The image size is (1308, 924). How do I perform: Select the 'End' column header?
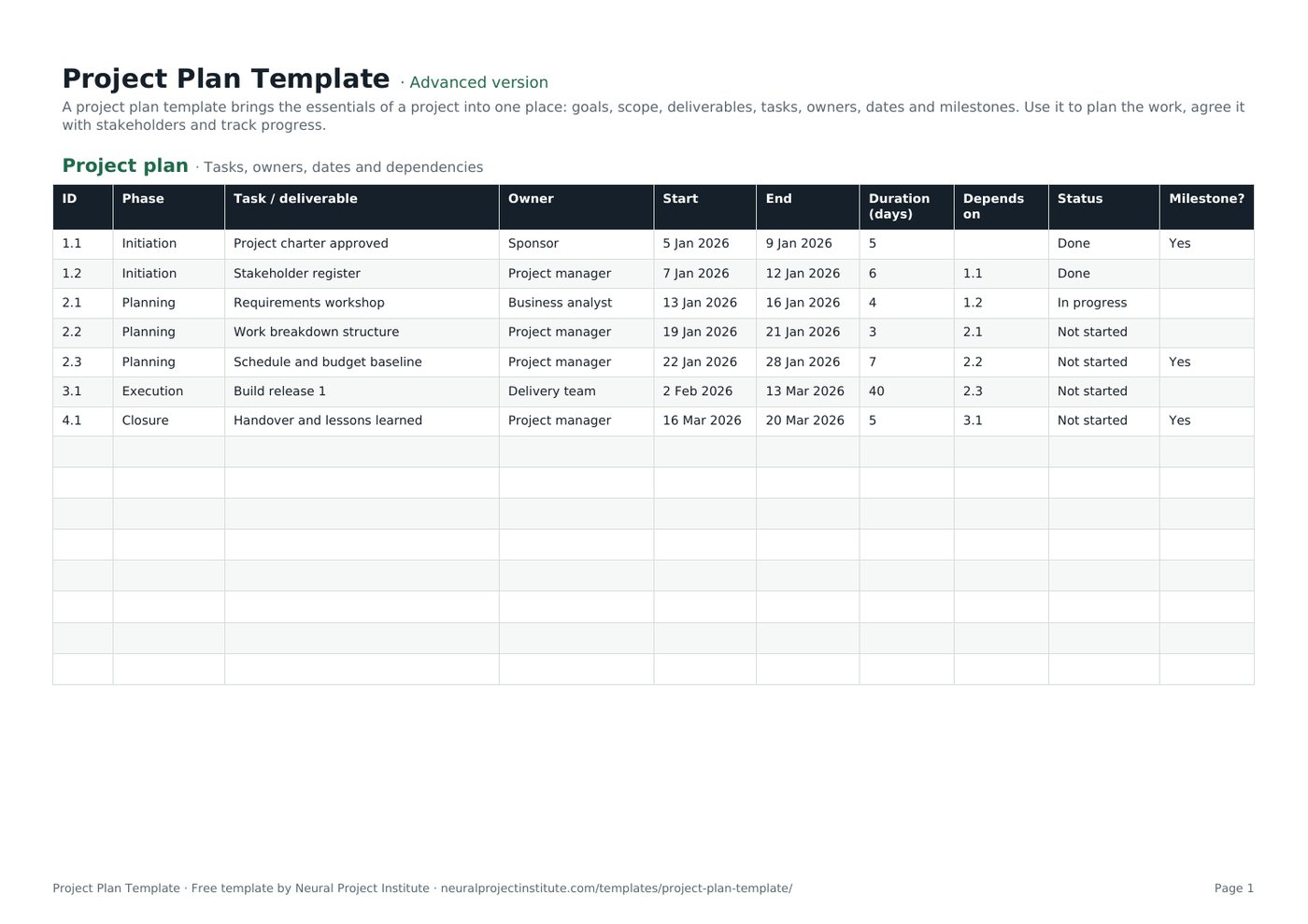(x=807, y=206)
